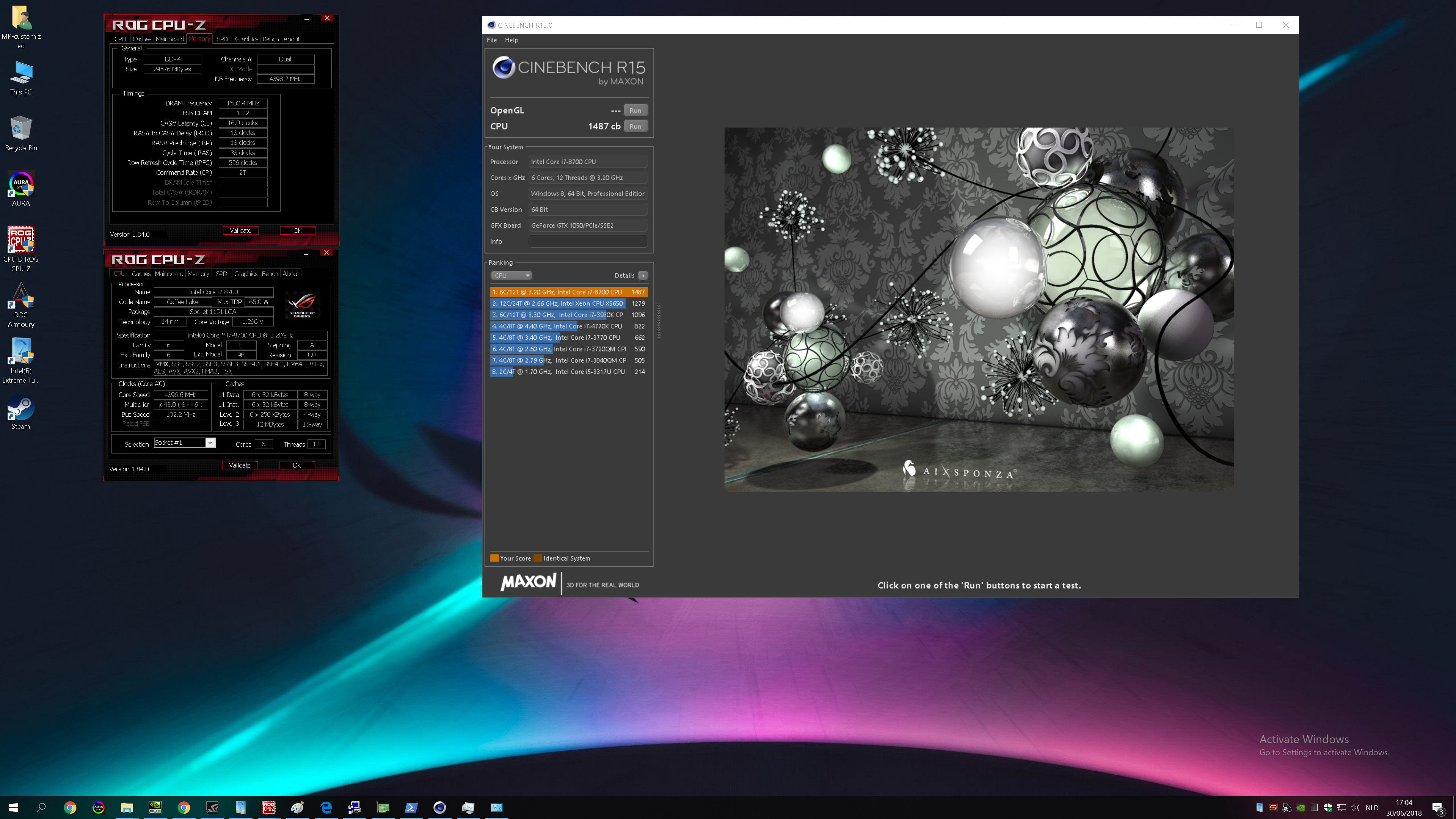Select ranking row Intel Xeon CPU X5650

tap(569, 303)
